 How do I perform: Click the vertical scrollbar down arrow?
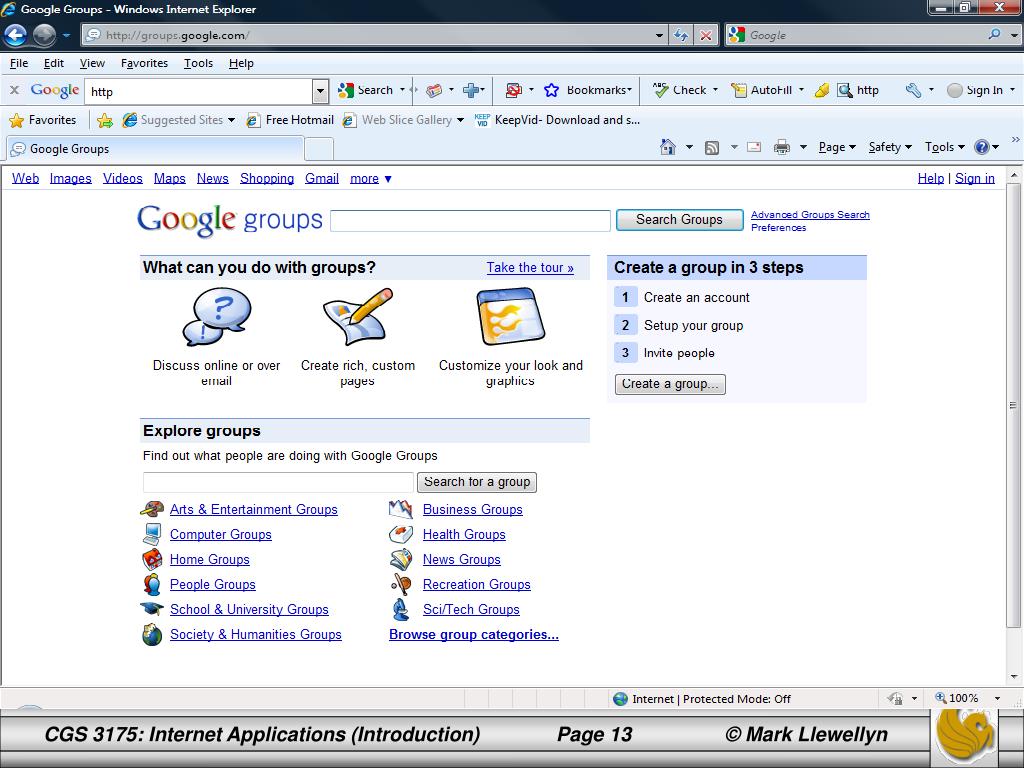click(x=1014, y=677)
